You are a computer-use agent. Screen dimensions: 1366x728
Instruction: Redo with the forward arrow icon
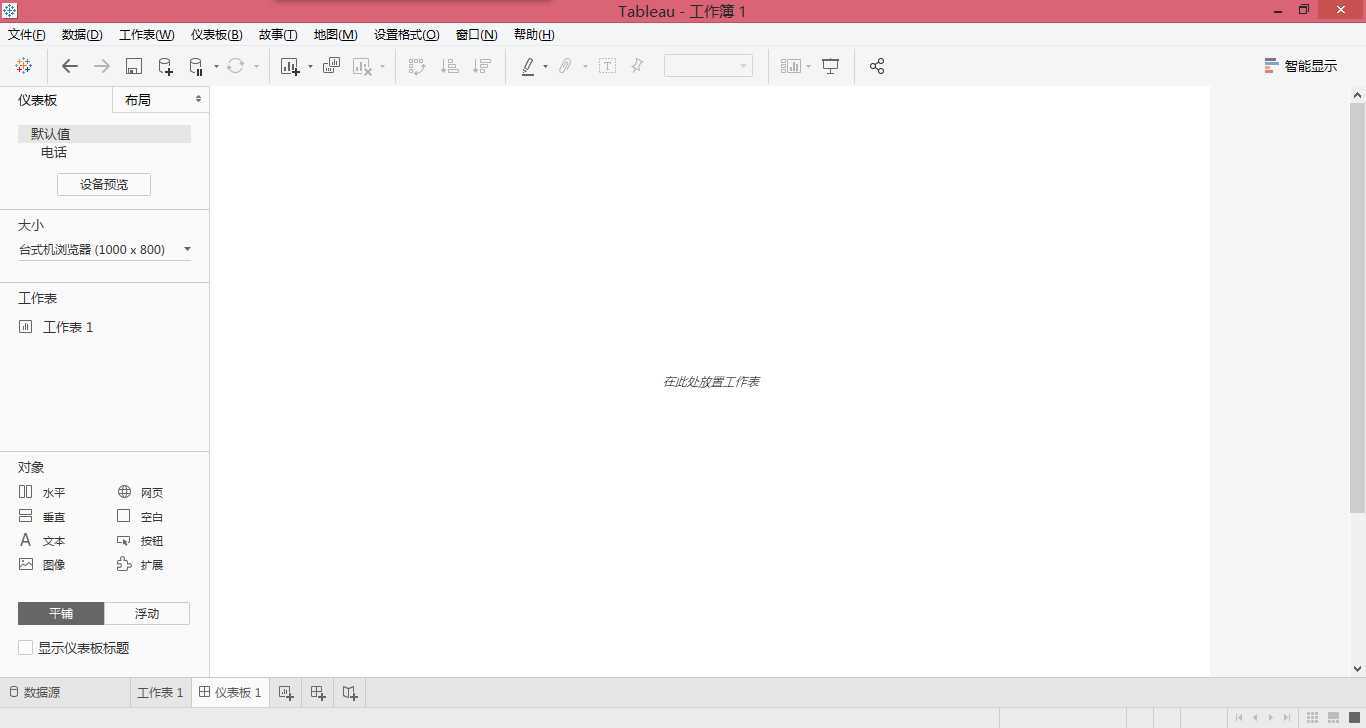tap(102, 66)
